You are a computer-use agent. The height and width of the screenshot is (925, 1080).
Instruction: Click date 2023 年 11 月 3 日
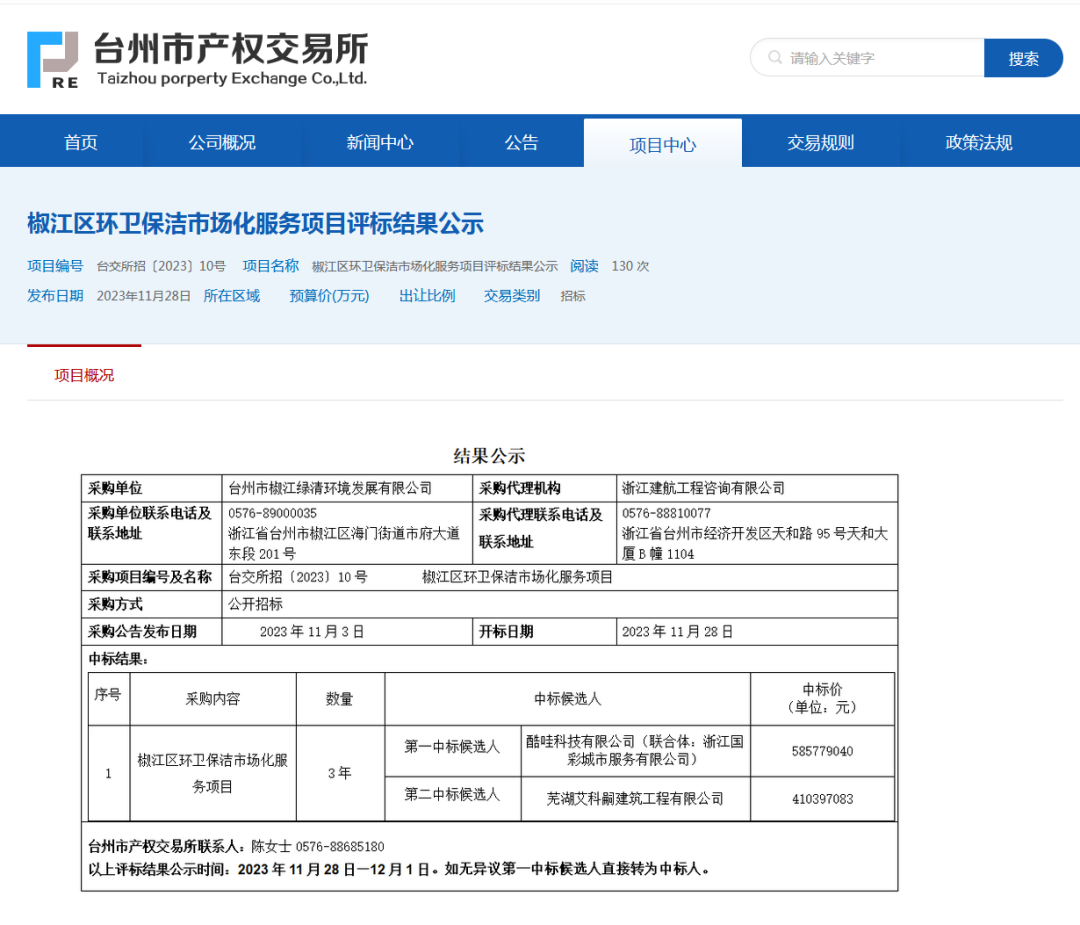pyautogui.click(x=312, y=632)
